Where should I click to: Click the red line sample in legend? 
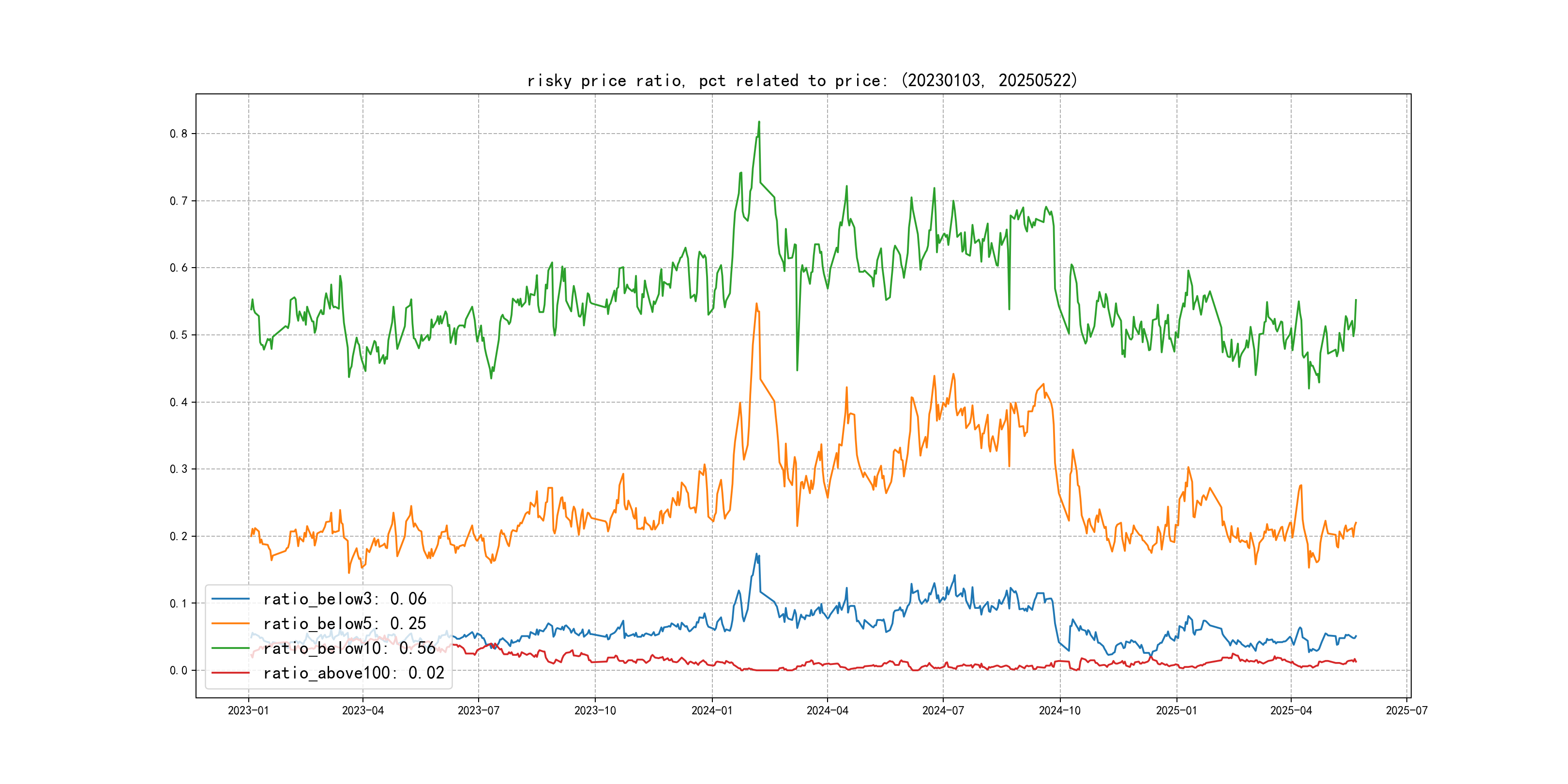click(x=231, y=673)
